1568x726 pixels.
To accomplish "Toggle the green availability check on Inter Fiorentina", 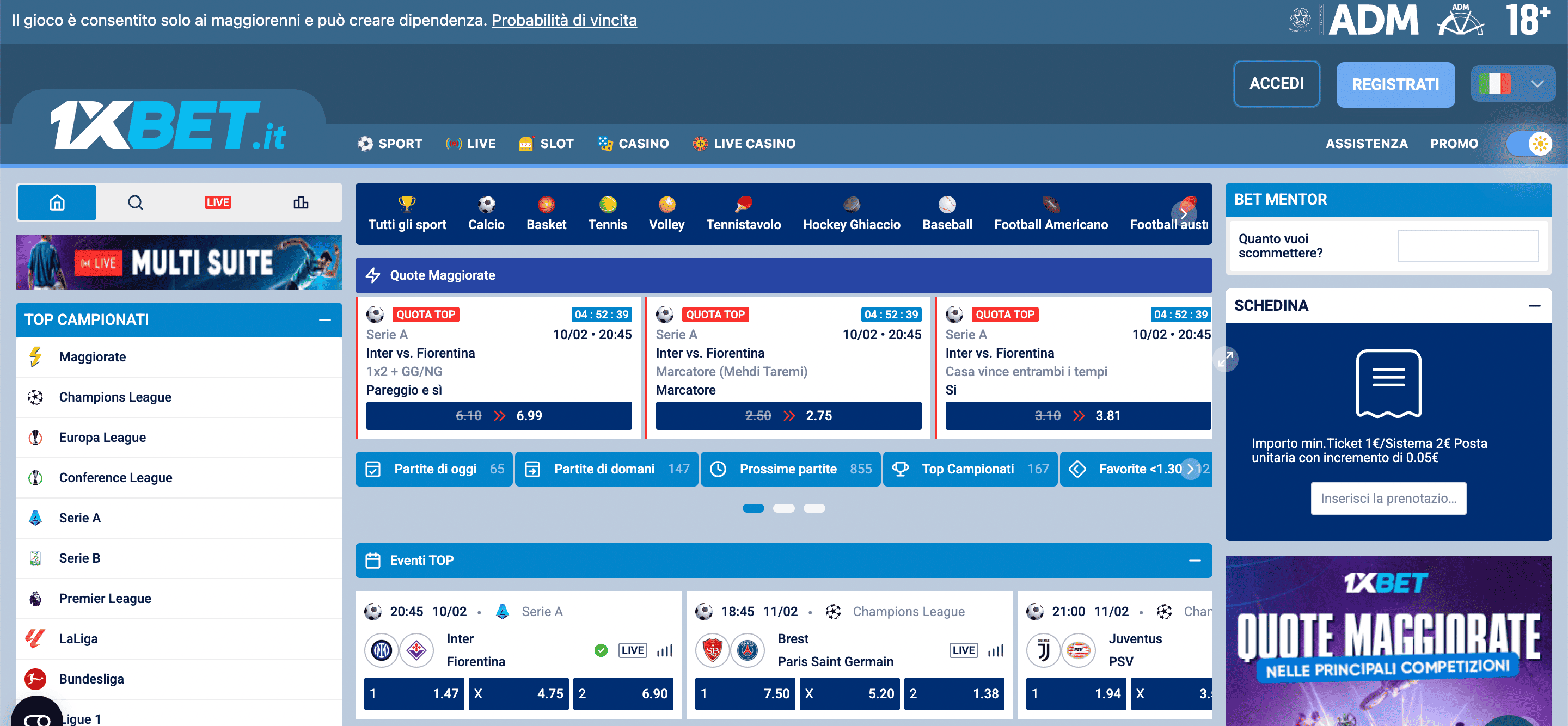I will (x=601, y=650).
